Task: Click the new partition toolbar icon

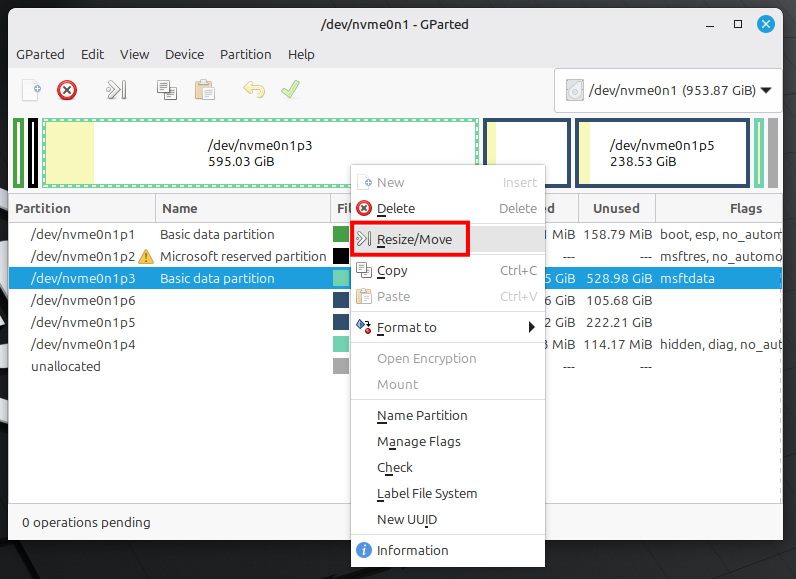Action: coord(32,90)
